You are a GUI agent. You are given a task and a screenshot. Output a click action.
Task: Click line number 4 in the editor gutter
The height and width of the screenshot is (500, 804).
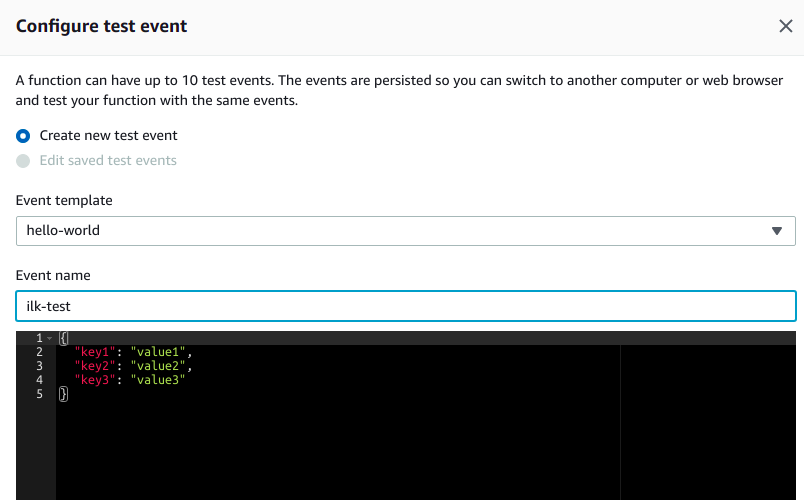pyautogui.click(x=39, y=380)
